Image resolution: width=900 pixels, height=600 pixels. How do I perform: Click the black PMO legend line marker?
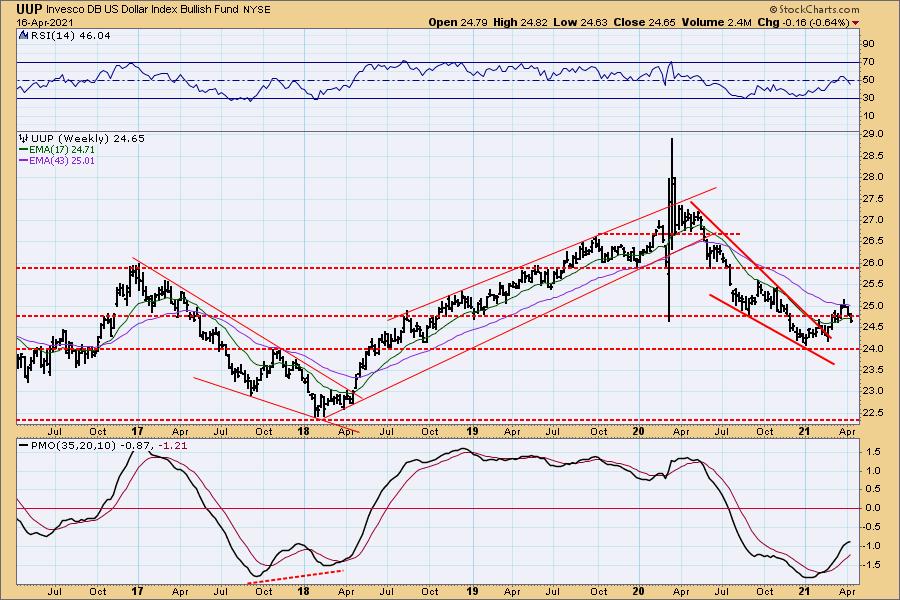(x=24, y=446)
